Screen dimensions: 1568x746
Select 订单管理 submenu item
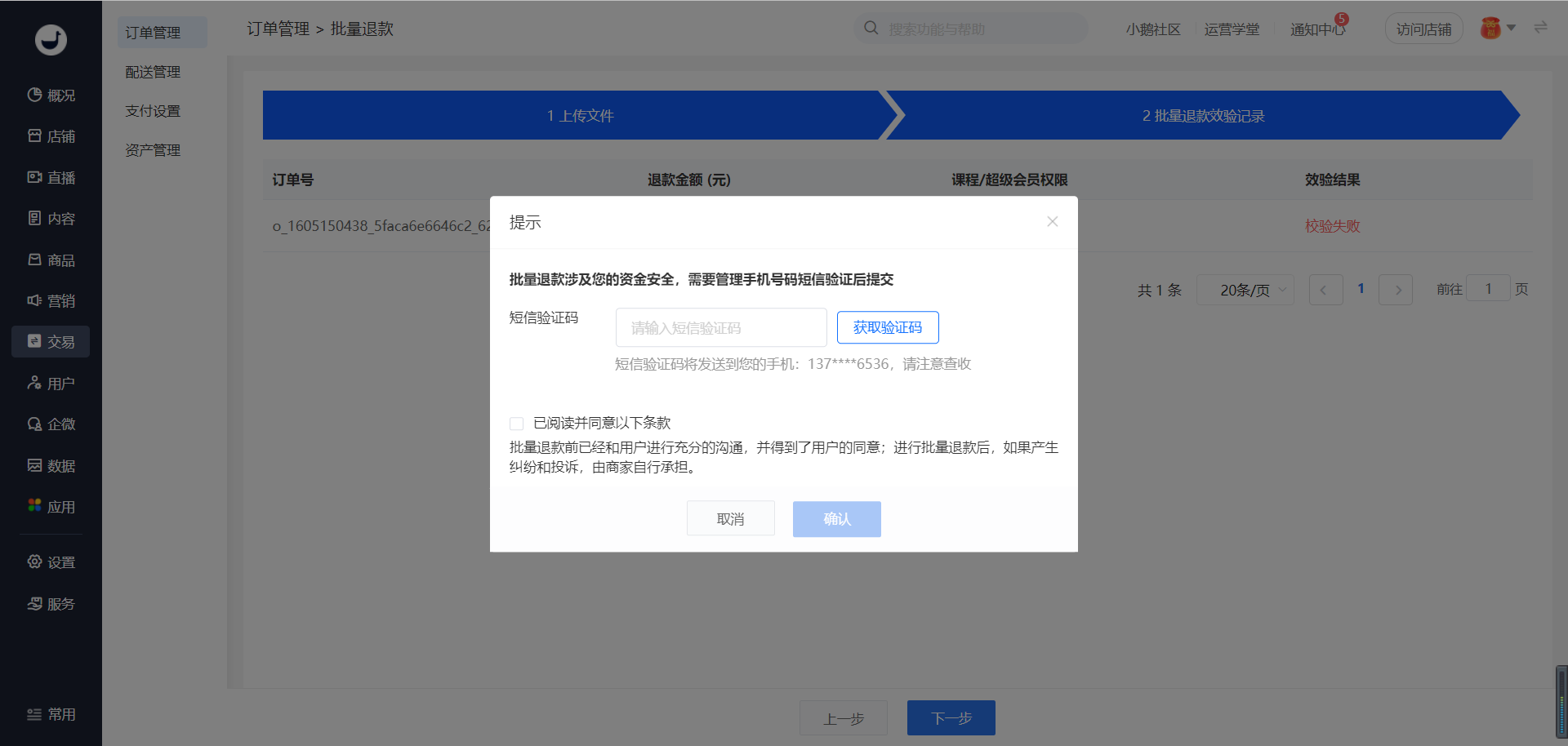162,33
